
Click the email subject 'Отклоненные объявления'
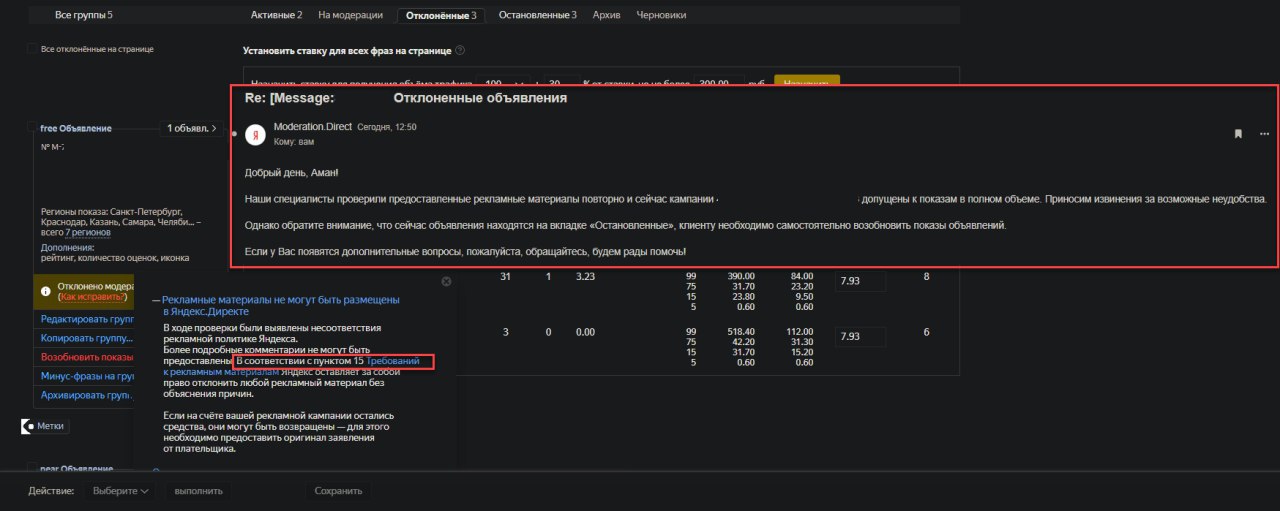pos(480,98)
